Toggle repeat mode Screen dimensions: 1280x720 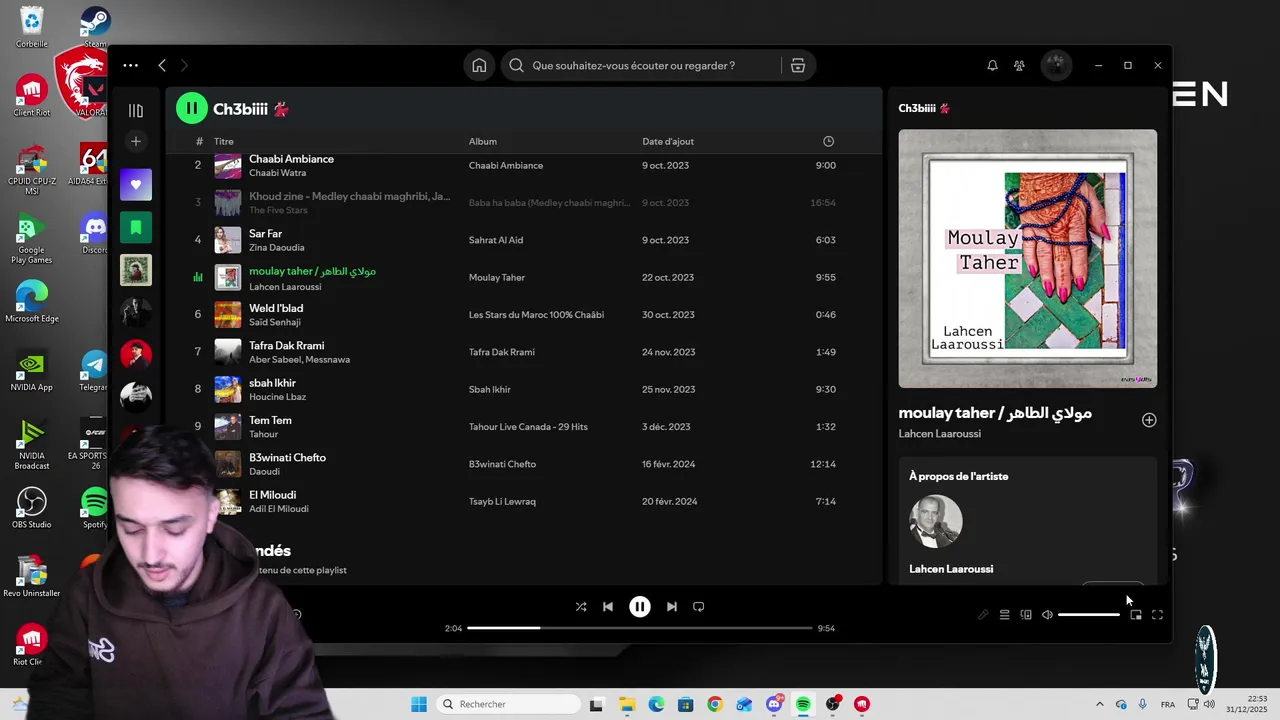(699, 606)
